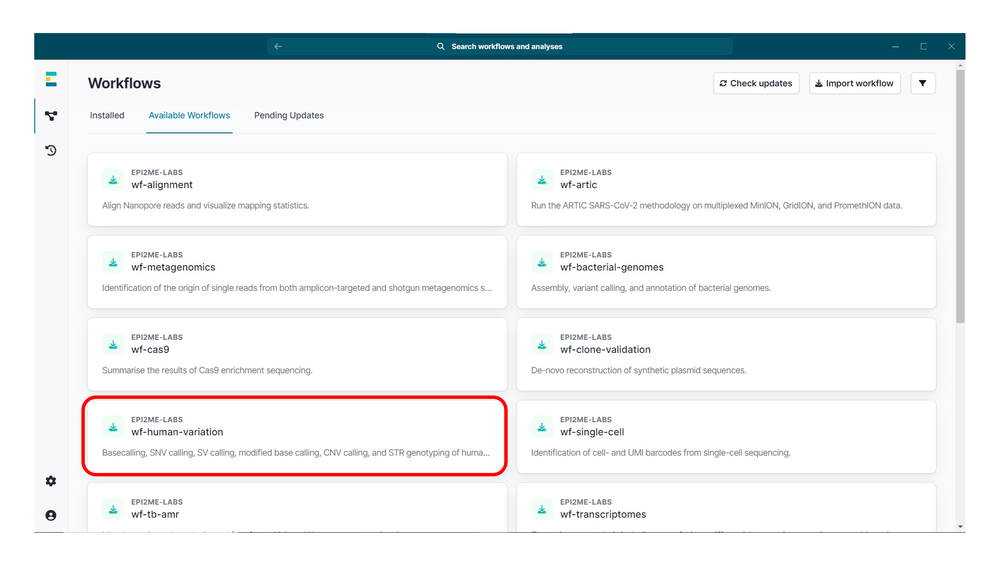
Task: Open the Pending Updates tab
Action: click(289, 115)
